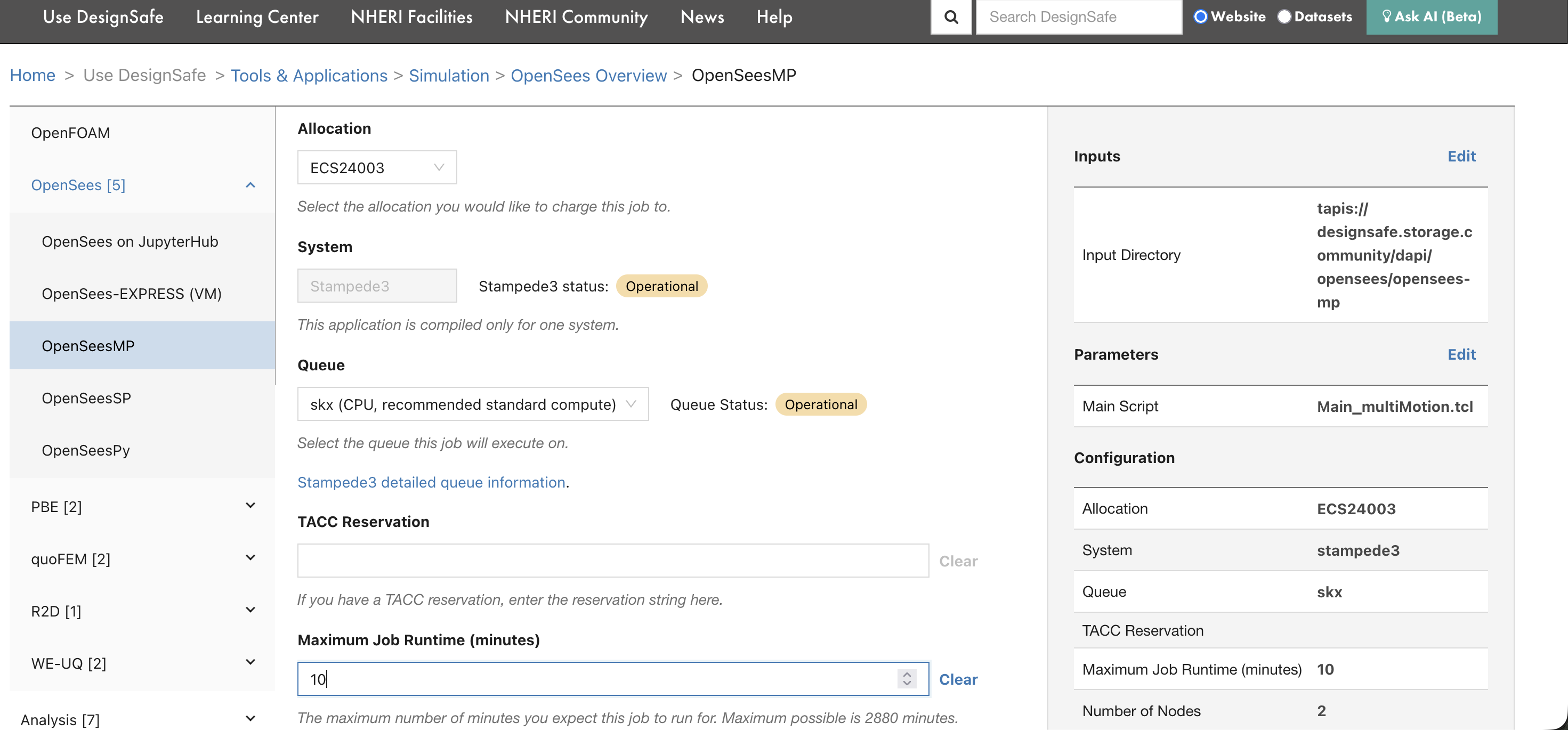Open Tools & Applications breadcrumb link
1568x730 pixels.
pyautogui.click(x=309, y=76)
